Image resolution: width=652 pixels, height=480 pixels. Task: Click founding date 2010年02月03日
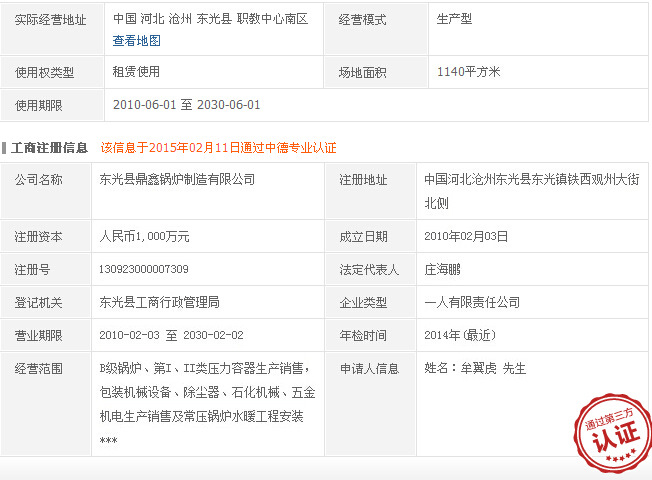click(x=466, y=237)
